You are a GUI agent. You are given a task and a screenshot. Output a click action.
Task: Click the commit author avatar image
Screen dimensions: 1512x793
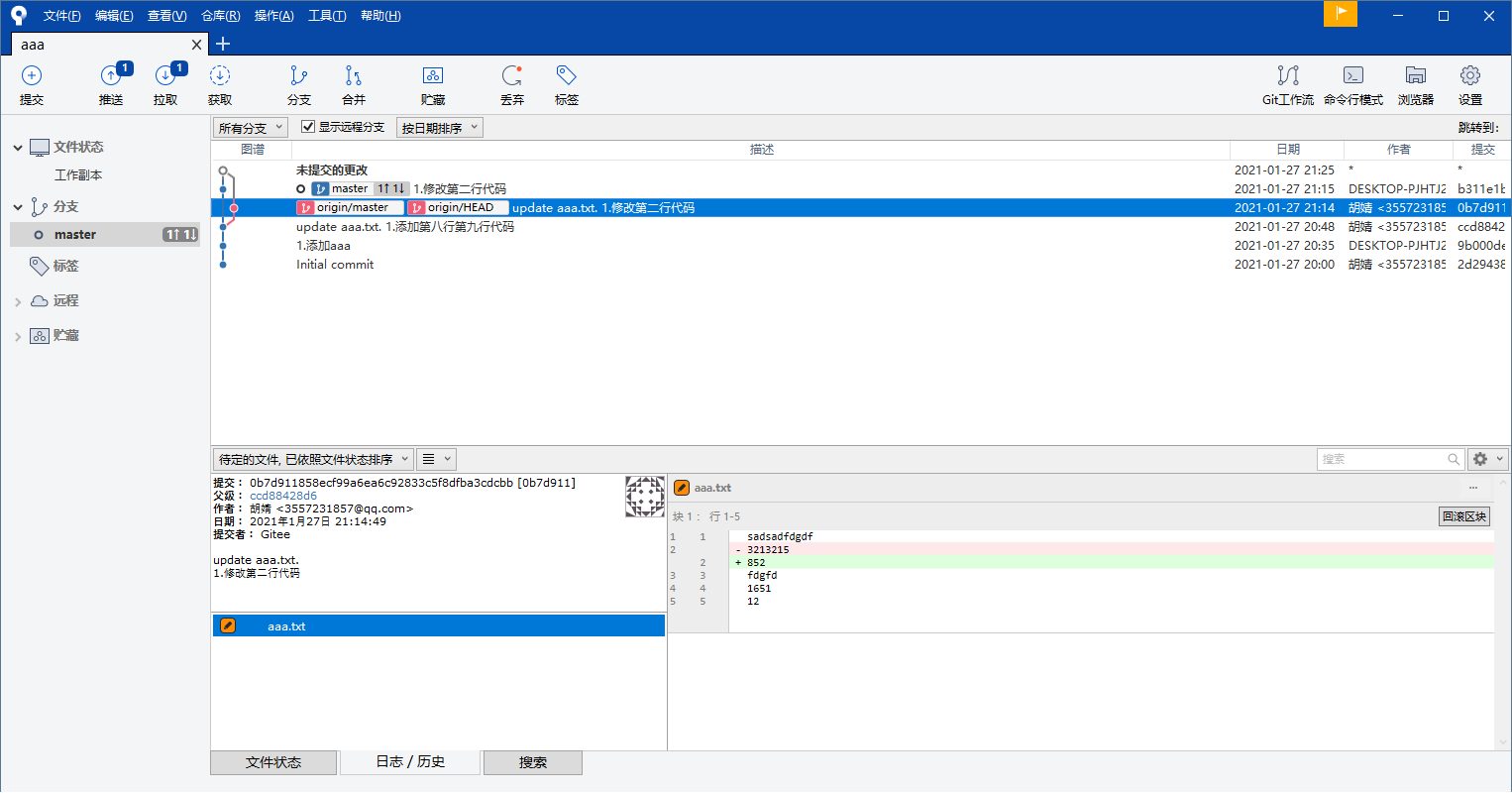click(645, 497)
